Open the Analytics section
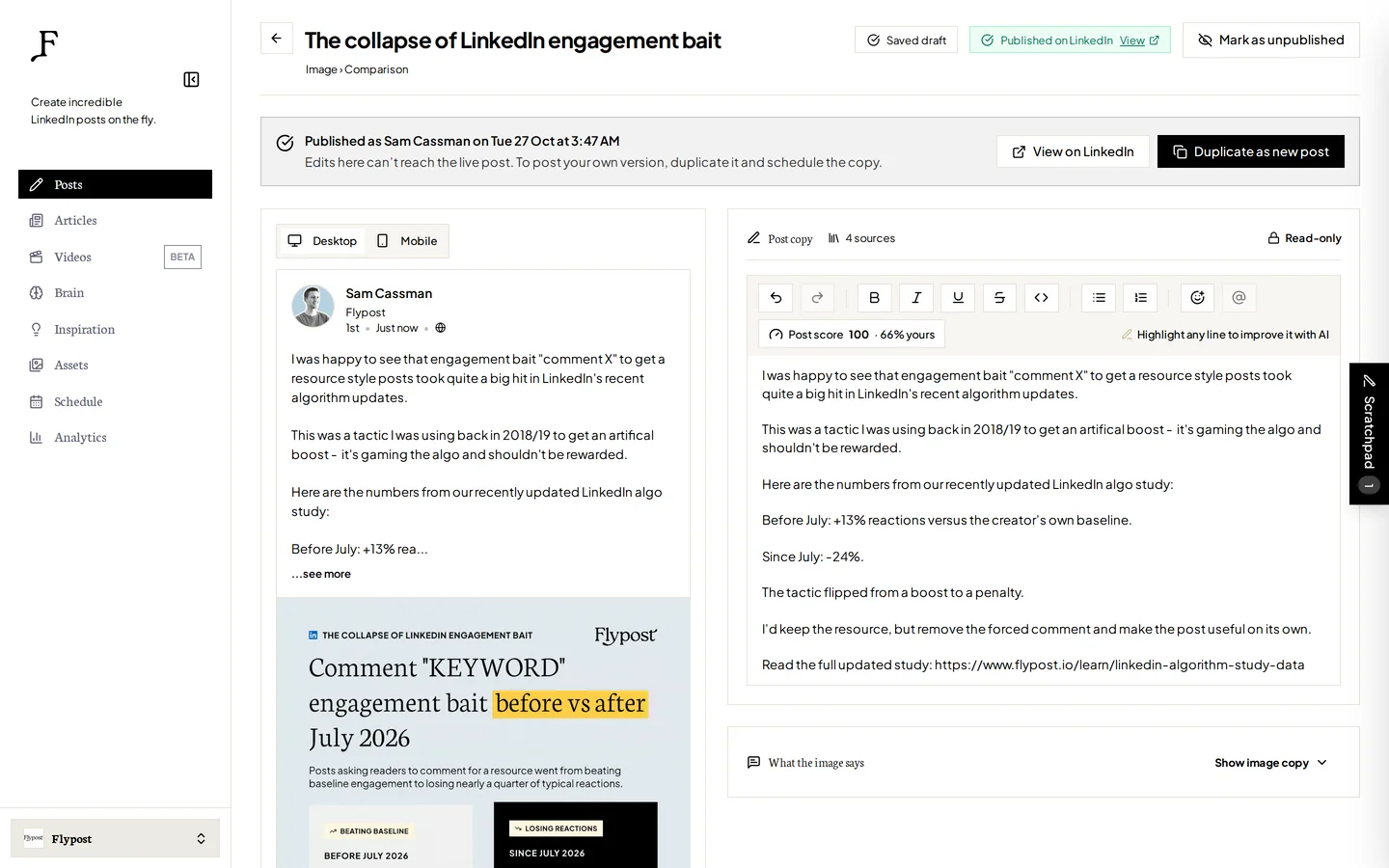Viewport: 1389px width, 868px height. coord(115,438)
